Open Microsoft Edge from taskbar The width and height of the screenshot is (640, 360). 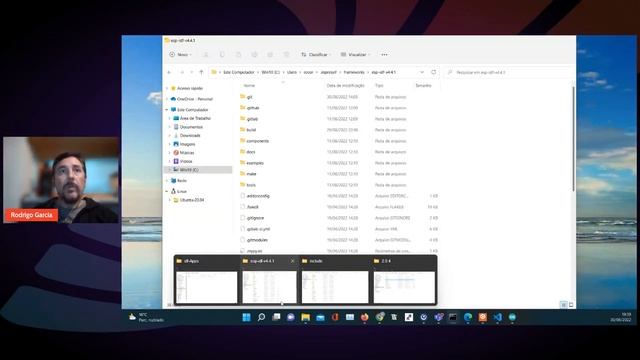tap(468, 317)
